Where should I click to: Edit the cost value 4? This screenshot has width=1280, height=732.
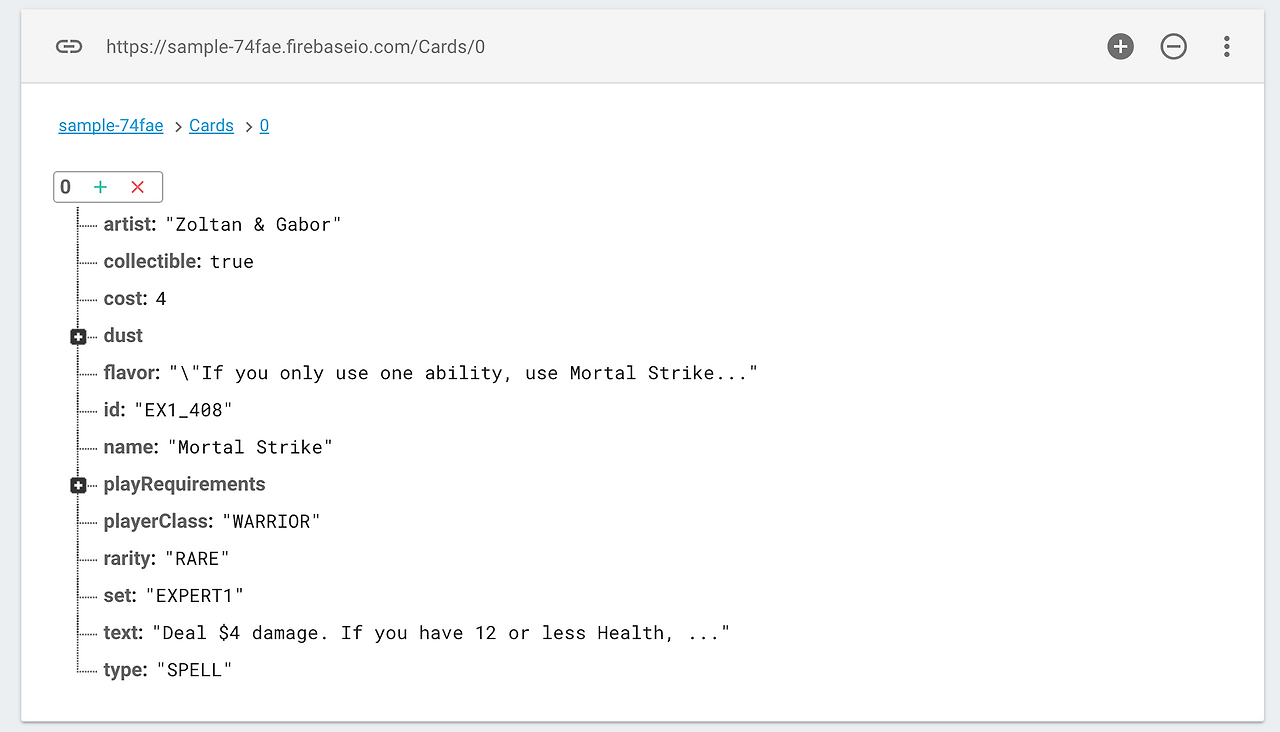(161, 299)
